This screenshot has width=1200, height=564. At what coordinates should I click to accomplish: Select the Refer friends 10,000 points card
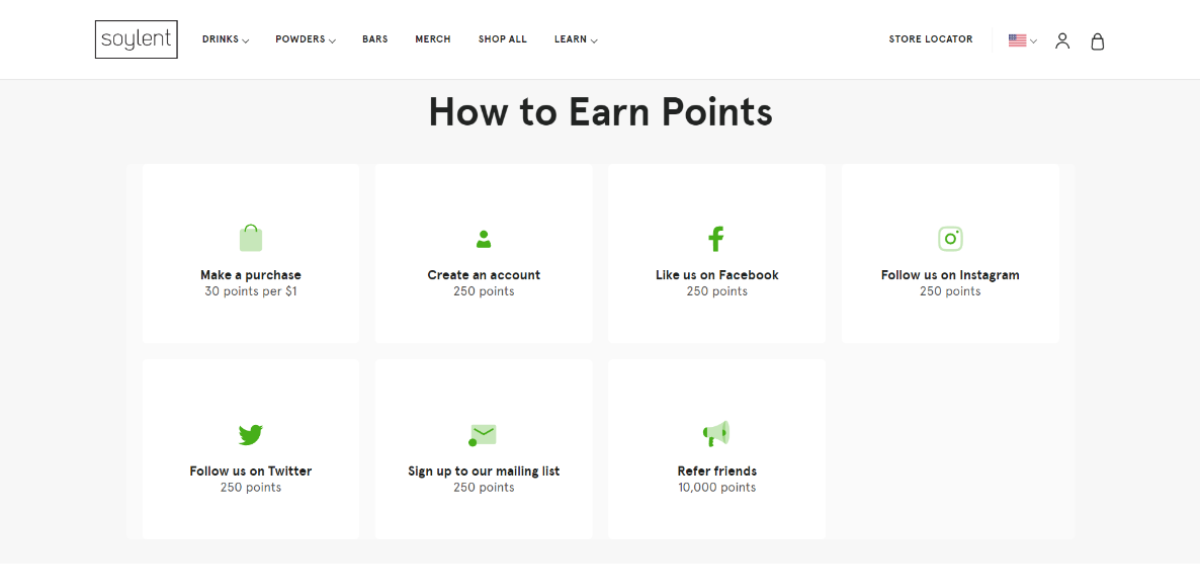pyautogui.click(x=717, y=449)
